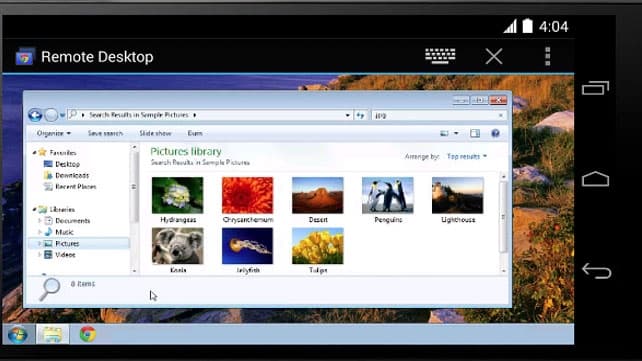The height and width of the screenshot is (361, 642).
Task: Select the Desert thumbnail
Action: 318,195
